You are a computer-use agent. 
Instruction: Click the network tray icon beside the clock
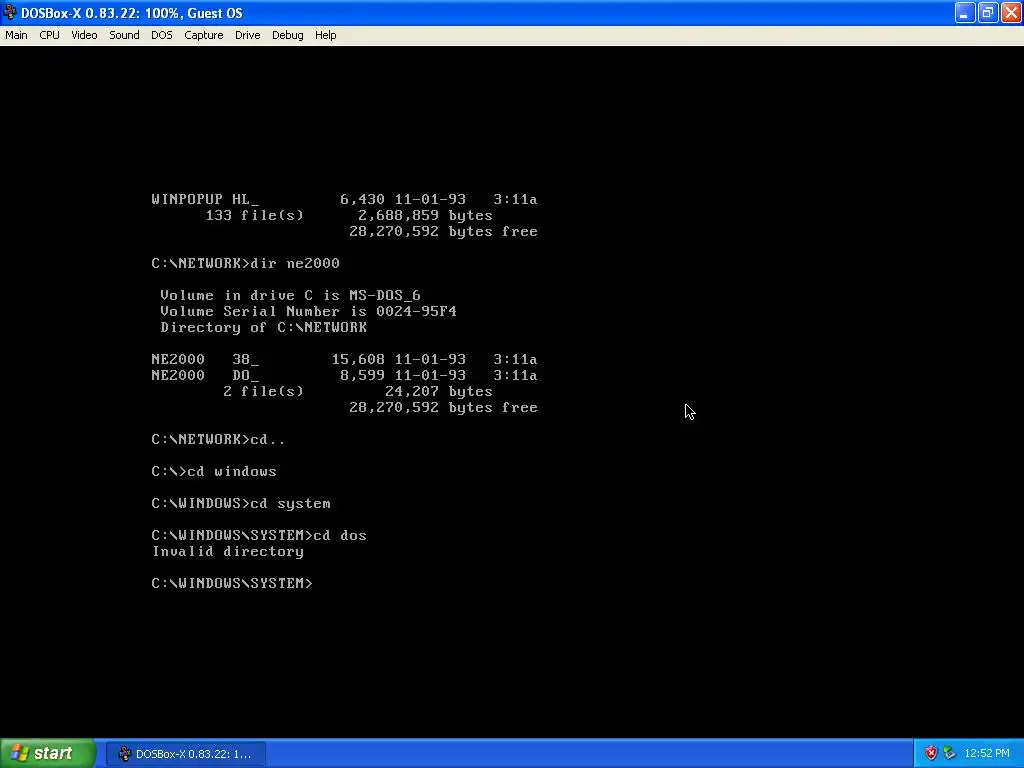coord(949,754)
